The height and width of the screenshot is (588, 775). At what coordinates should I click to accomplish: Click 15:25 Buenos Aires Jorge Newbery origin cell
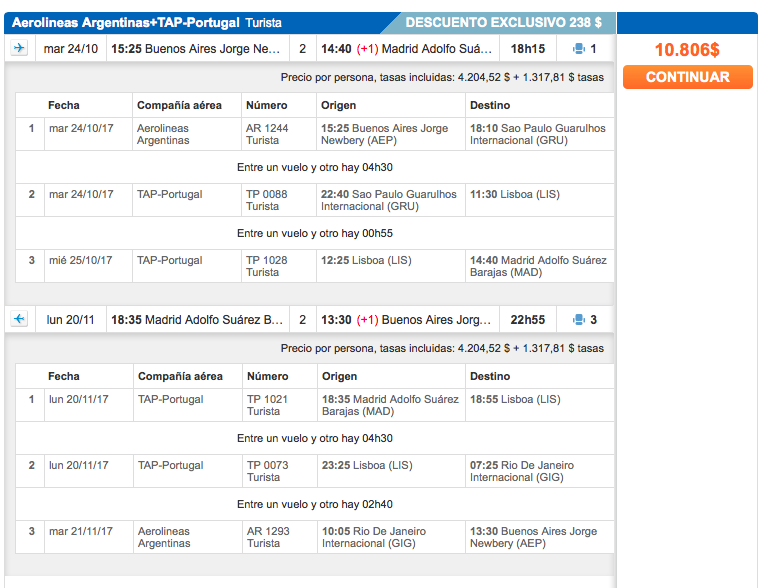point(390,134)
